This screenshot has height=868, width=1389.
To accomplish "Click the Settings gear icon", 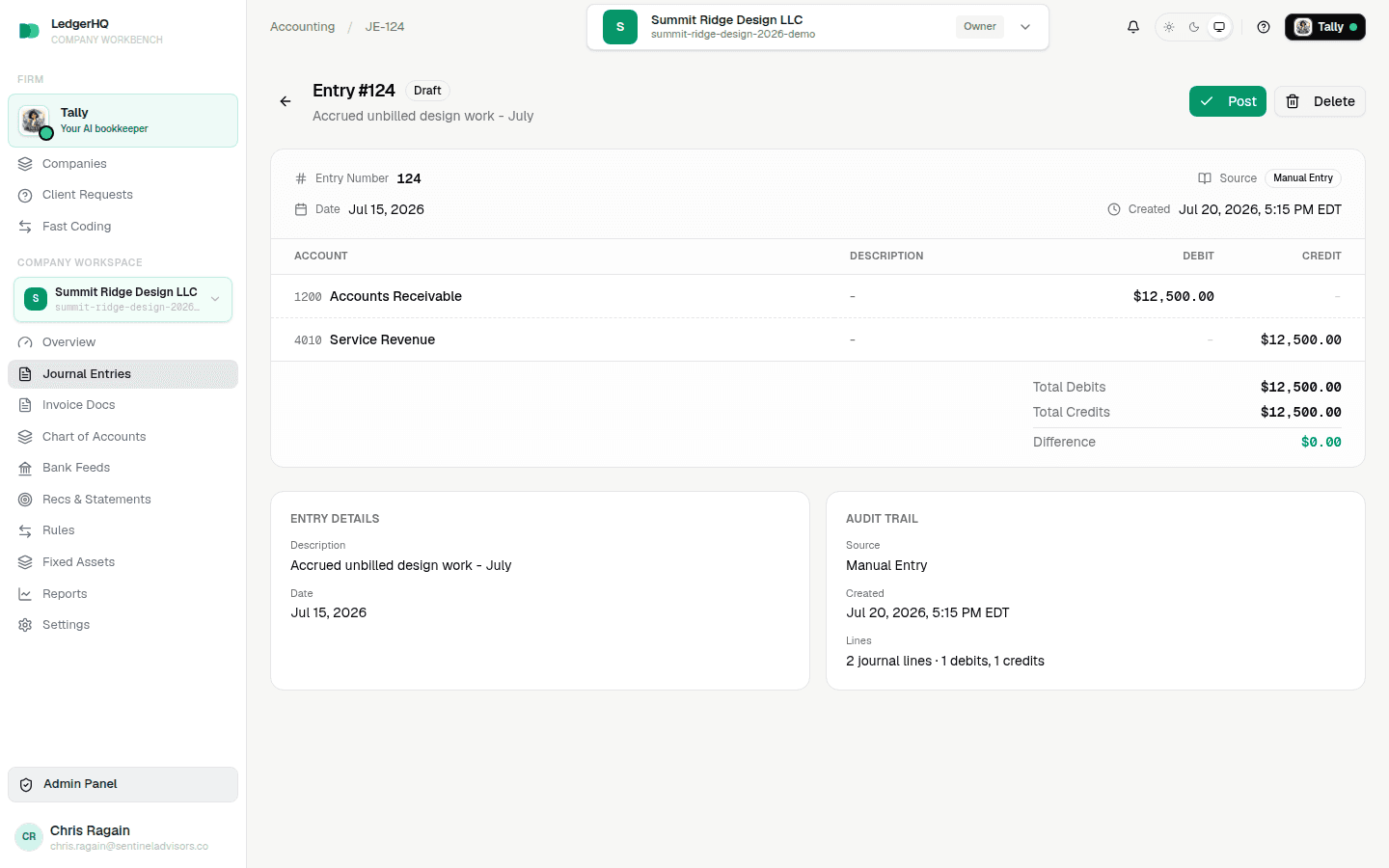I will pos(25,625).
